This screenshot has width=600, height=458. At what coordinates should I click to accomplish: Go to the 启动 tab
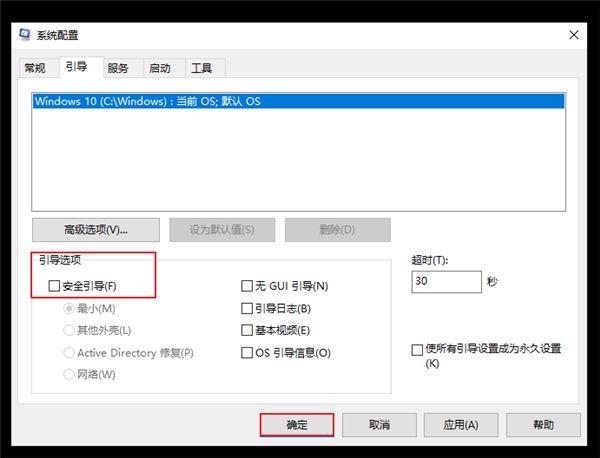point(159,68)
